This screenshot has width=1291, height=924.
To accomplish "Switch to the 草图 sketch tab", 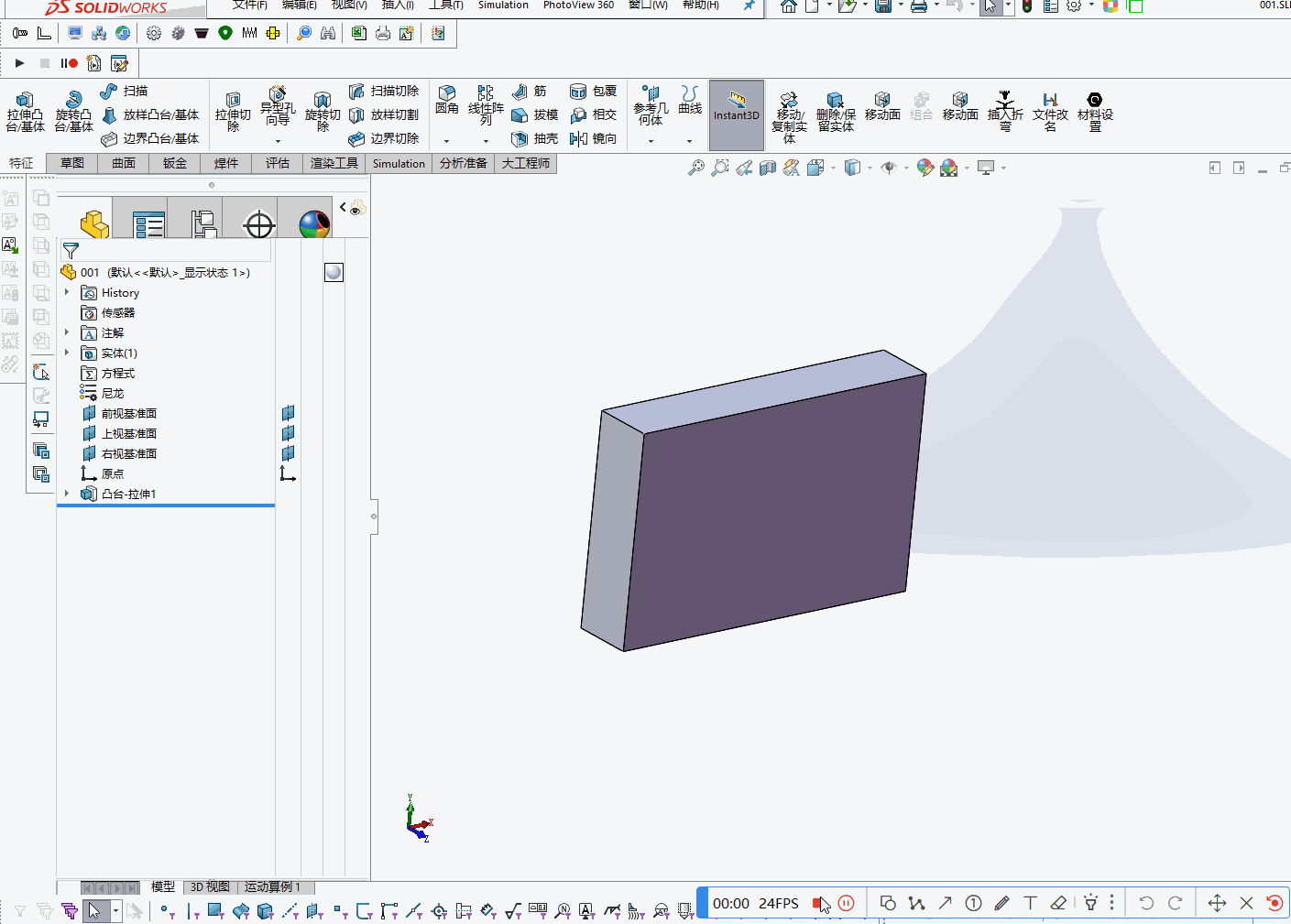I will click(72, 163).
